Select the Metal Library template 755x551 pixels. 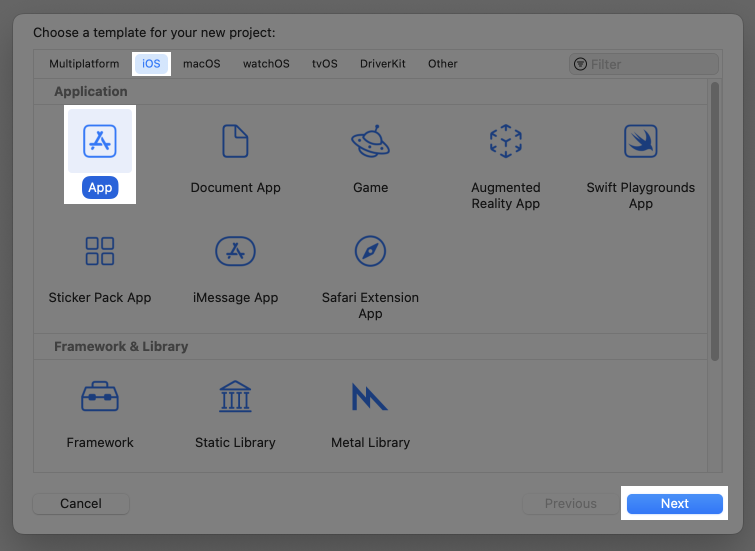tap(370, 398)
